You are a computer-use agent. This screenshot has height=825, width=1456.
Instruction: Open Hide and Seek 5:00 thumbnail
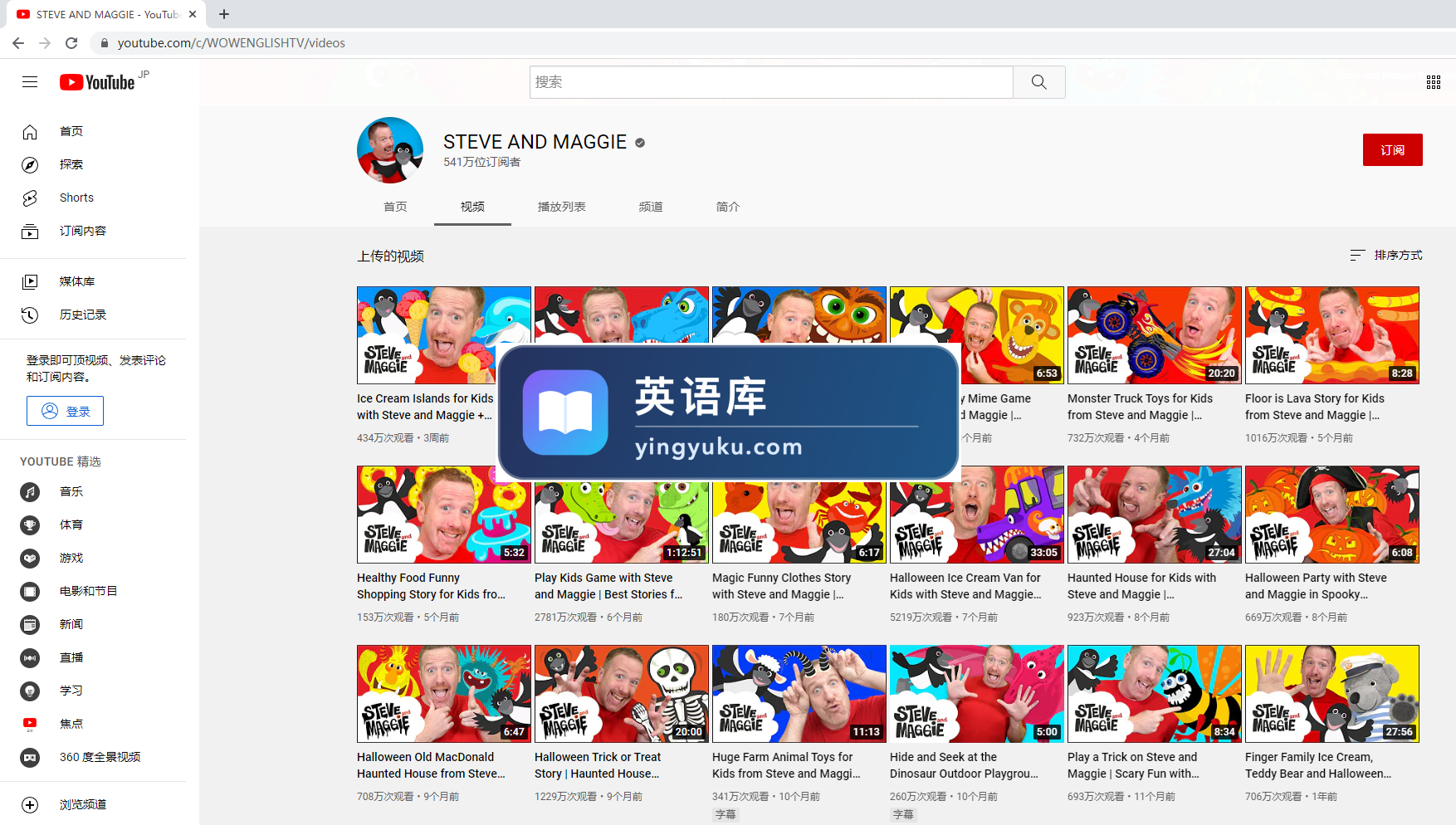coord(977,694)
